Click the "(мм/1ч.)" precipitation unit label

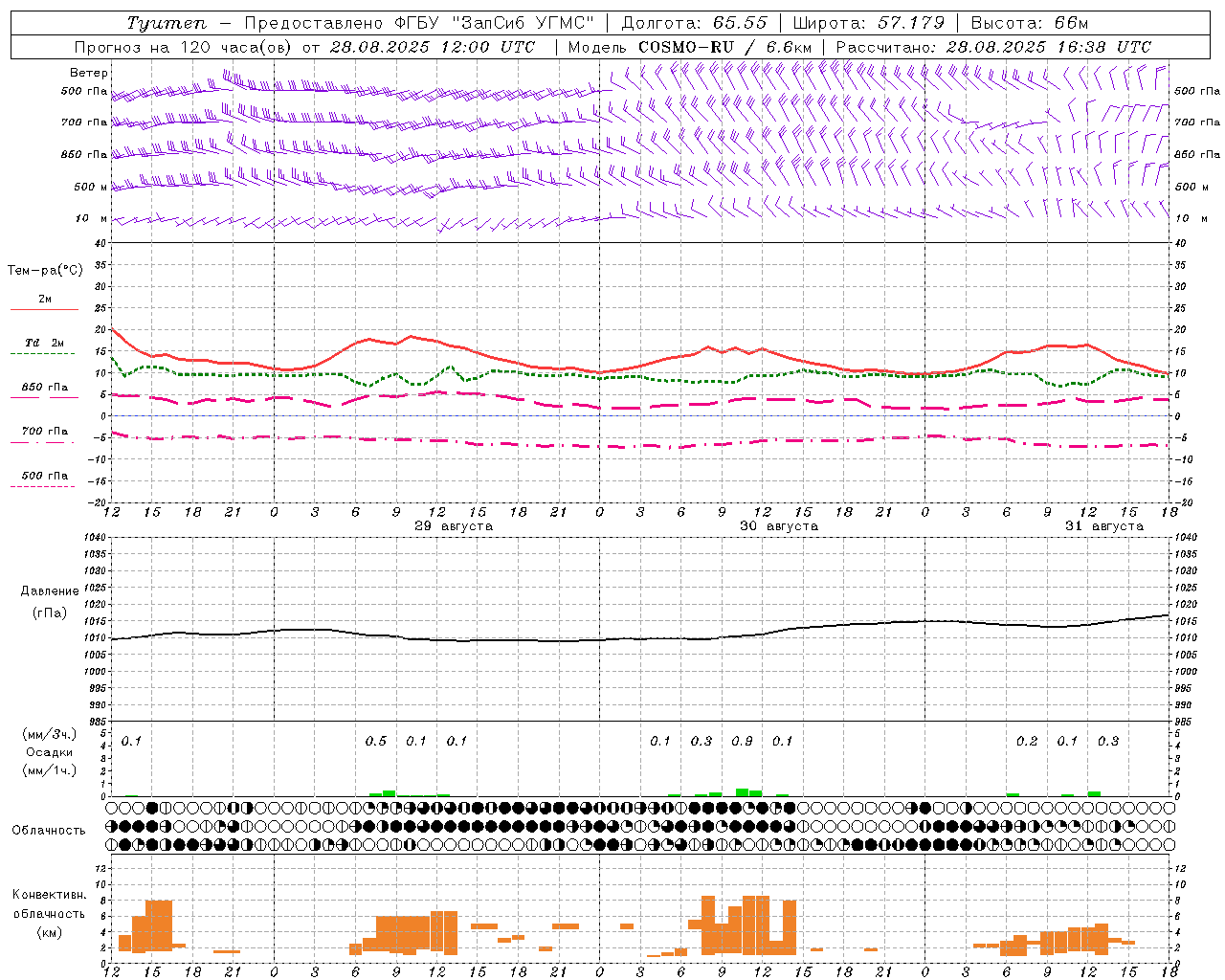[x=50, y=770]
